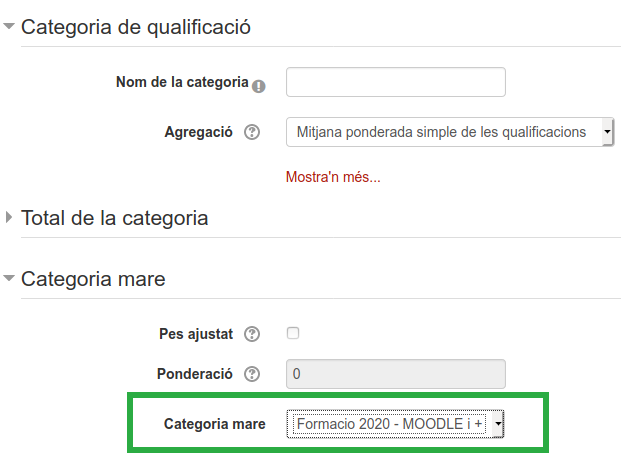Viewport: 621px width, 463px height.
Task: Click the Ponderació label text
Action: click(x=194, y=374)
